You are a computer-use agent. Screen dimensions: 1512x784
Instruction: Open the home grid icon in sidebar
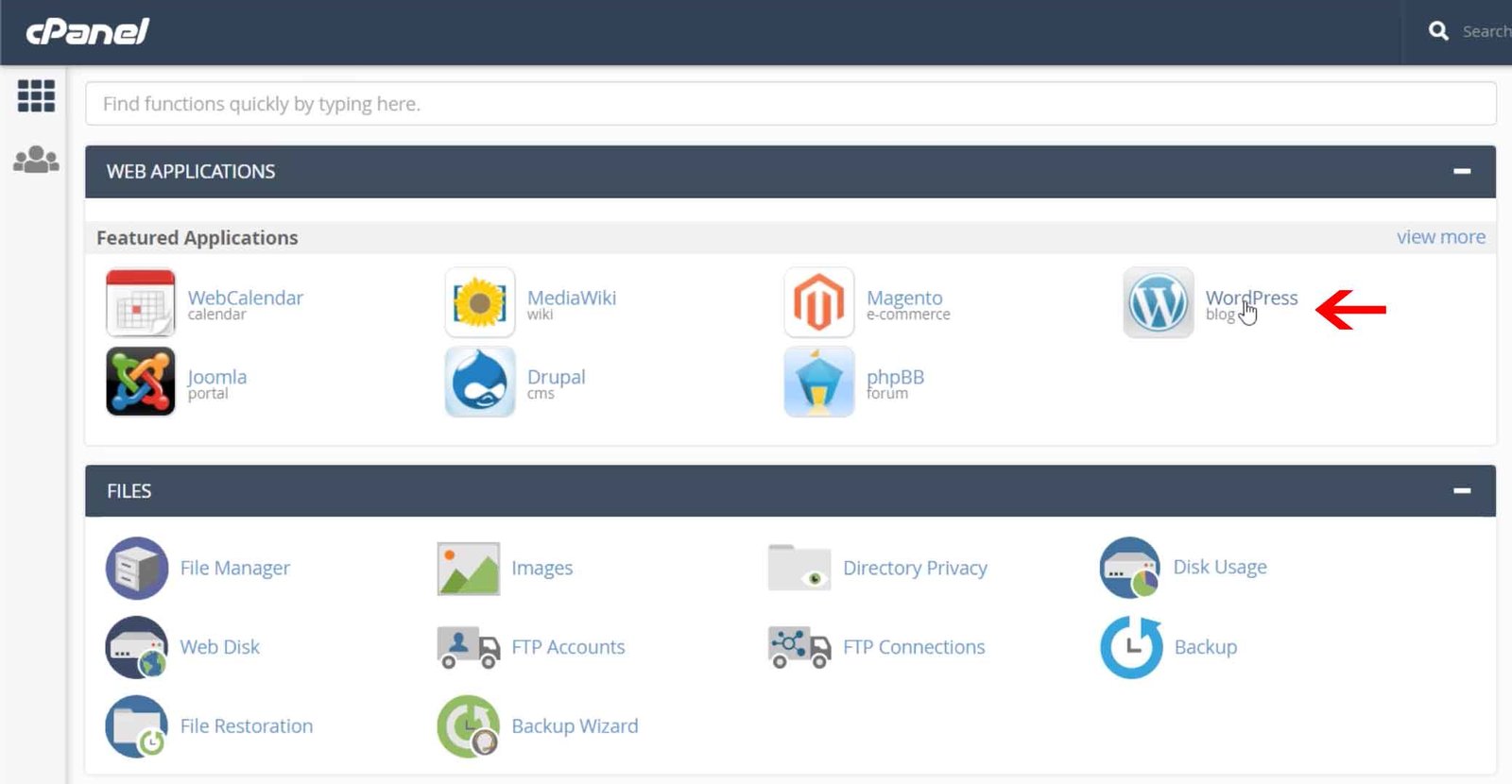(x=36, y=95)
